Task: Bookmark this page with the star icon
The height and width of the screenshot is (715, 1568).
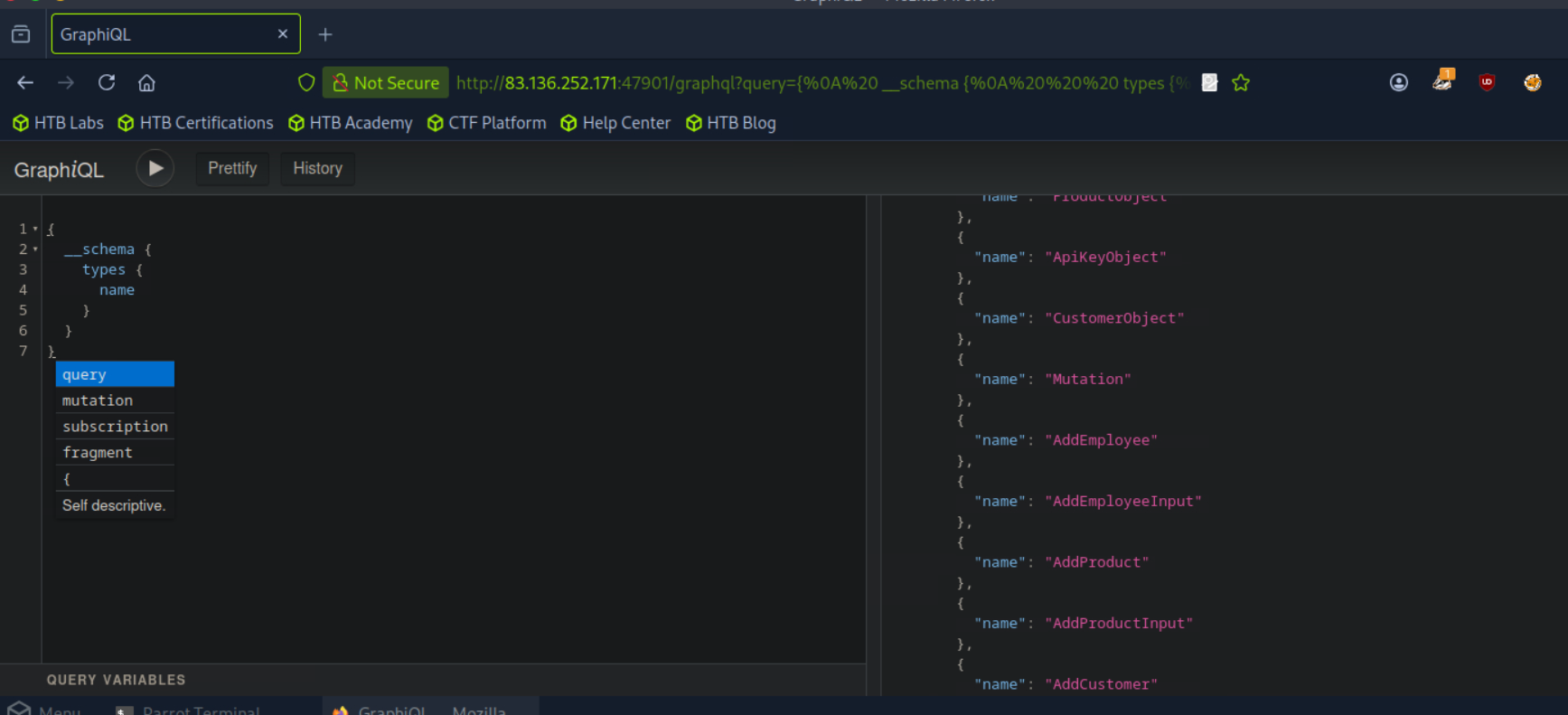Action: click(x=1241, y=83)
